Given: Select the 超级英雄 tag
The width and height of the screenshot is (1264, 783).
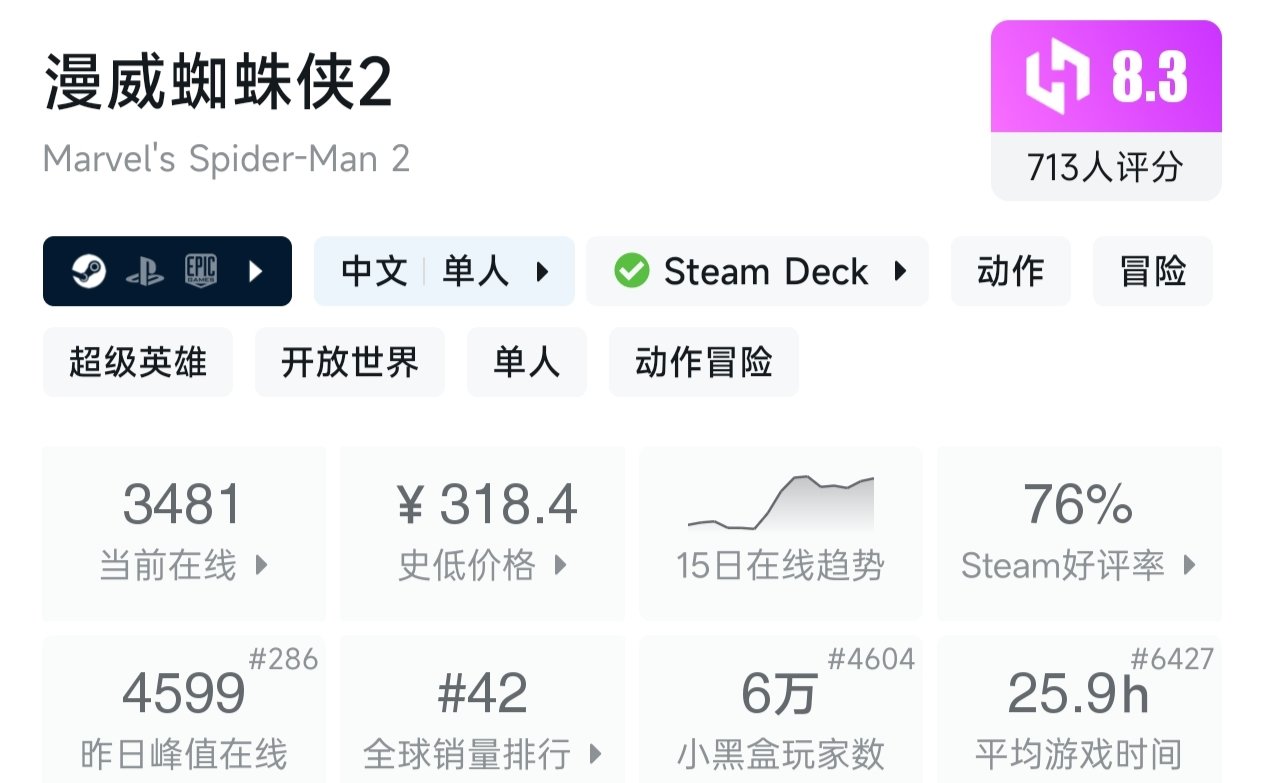Looking at the screenshot, I should click(138, 362).
